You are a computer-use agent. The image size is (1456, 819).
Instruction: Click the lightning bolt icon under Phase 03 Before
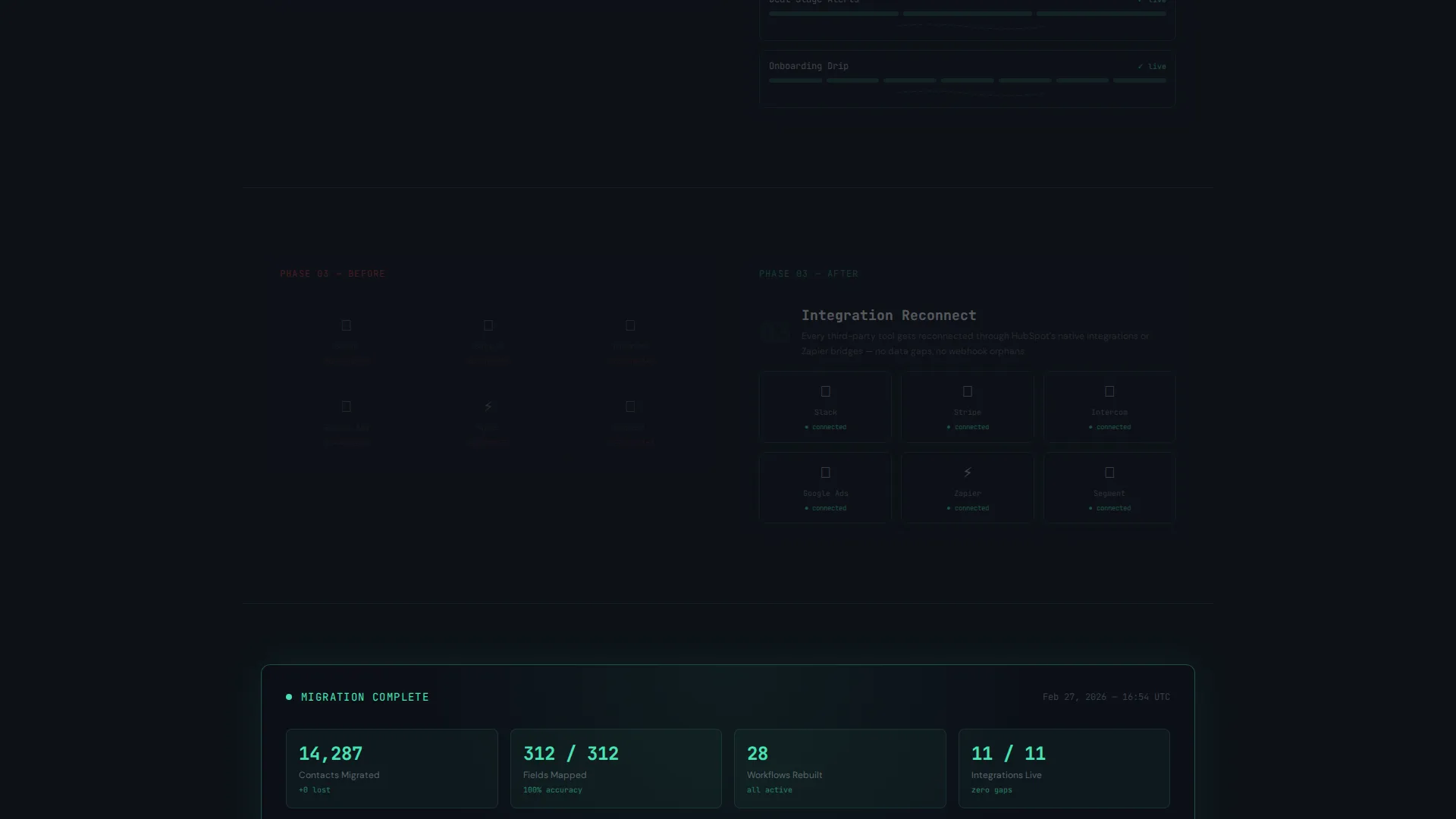488,406
